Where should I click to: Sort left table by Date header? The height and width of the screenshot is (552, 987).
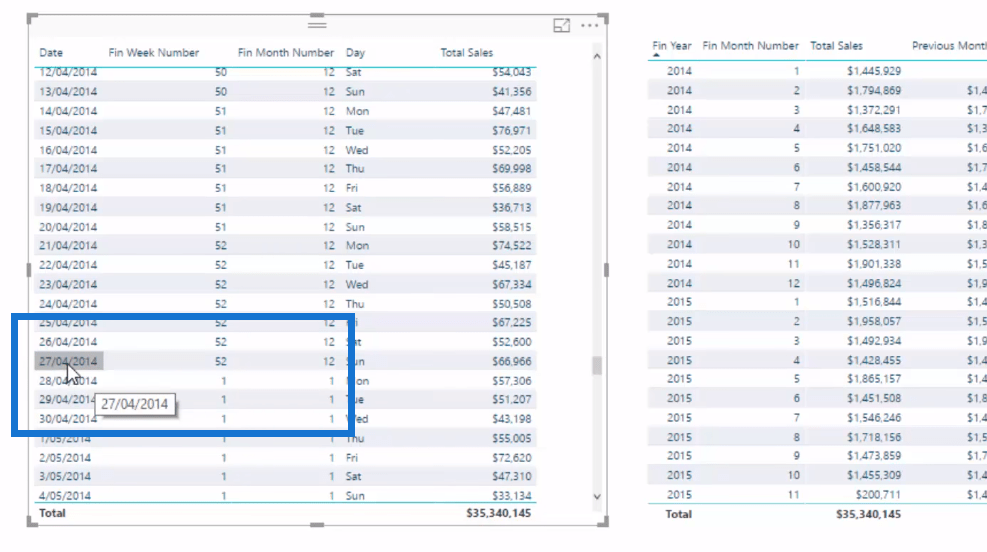[x=51, y=53]
